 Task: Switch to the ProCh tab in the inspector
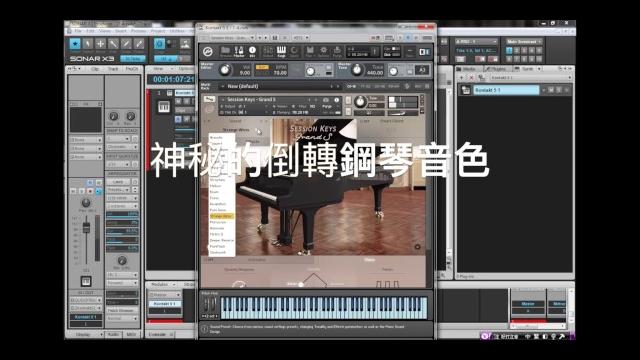[131, 69]
